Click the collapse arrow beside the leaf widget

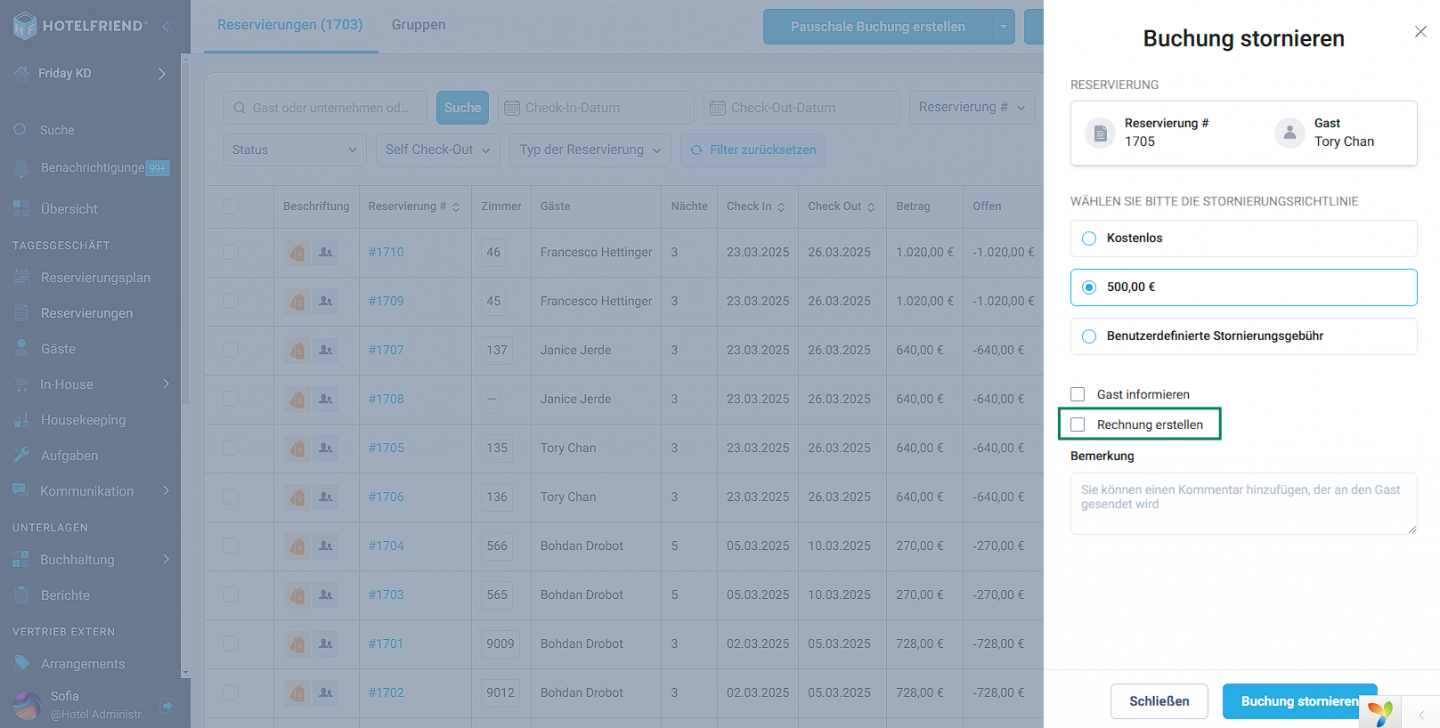tap(1421, 714)
